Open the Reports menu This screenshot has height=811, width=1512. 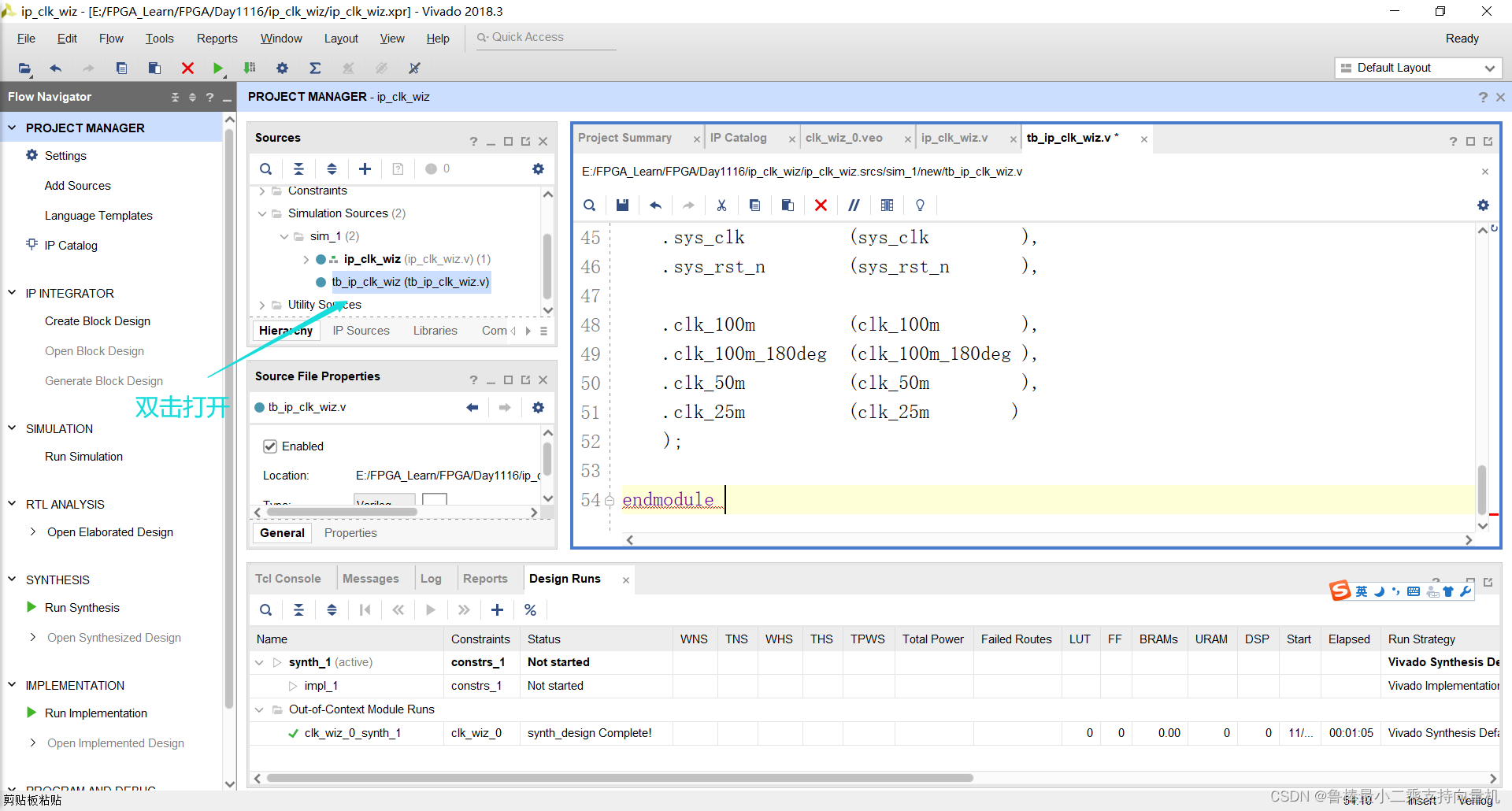[x=217, y=39]
